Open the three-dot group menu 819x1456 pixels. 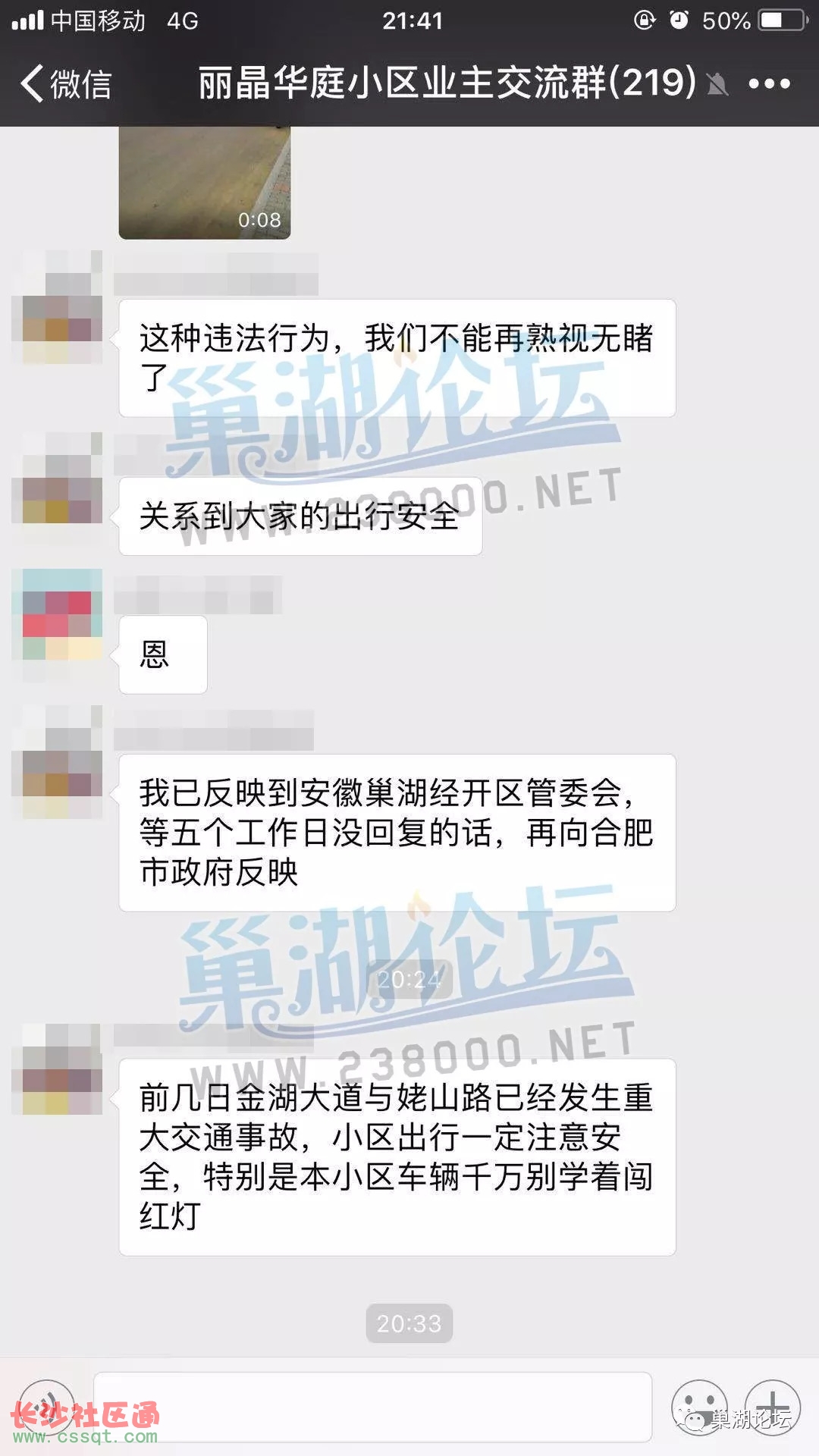[x=769, y=83]
